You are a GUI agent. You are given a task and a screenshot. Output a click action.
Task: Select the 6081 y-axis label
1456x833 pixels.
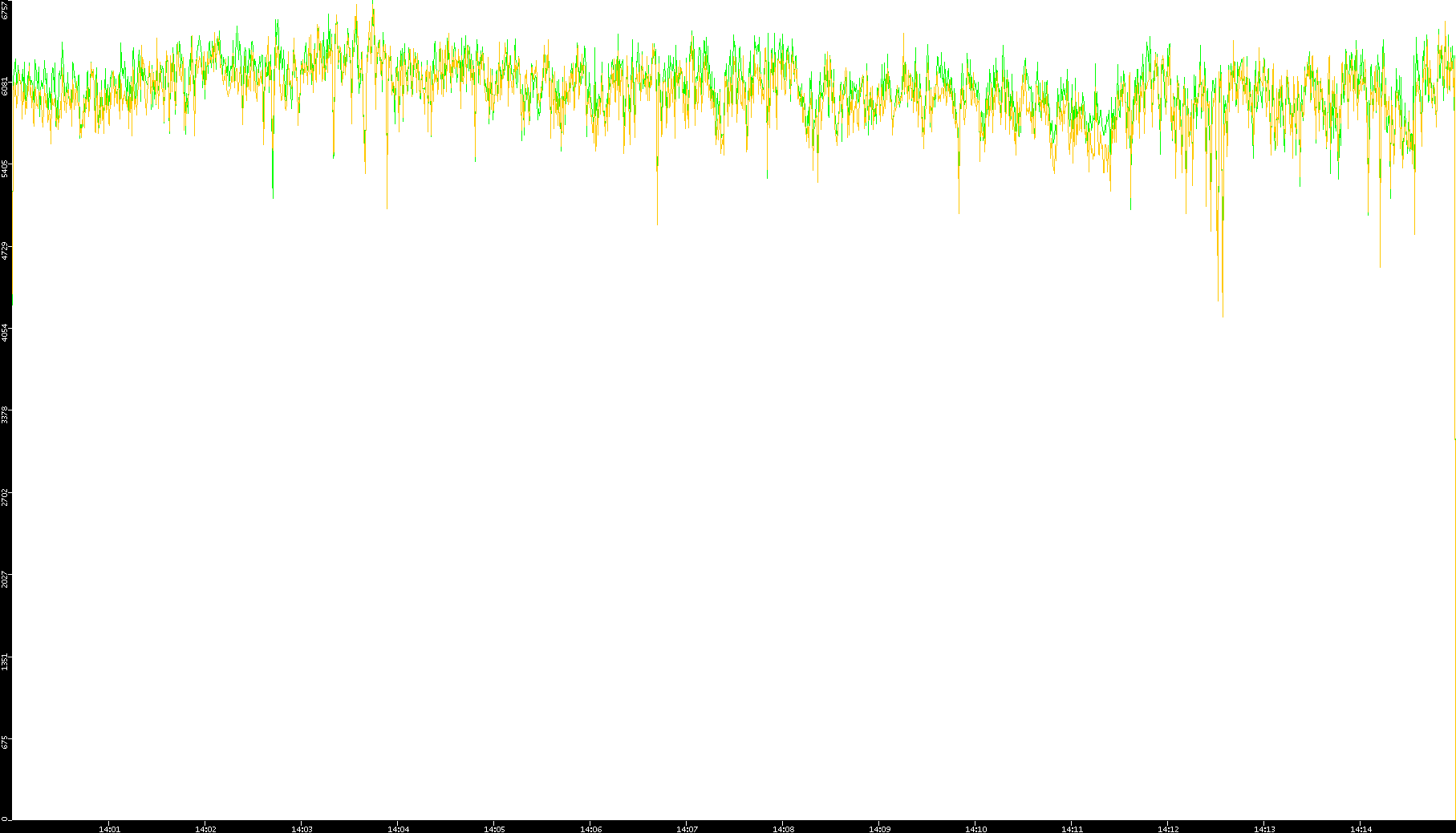click(6, 86)
